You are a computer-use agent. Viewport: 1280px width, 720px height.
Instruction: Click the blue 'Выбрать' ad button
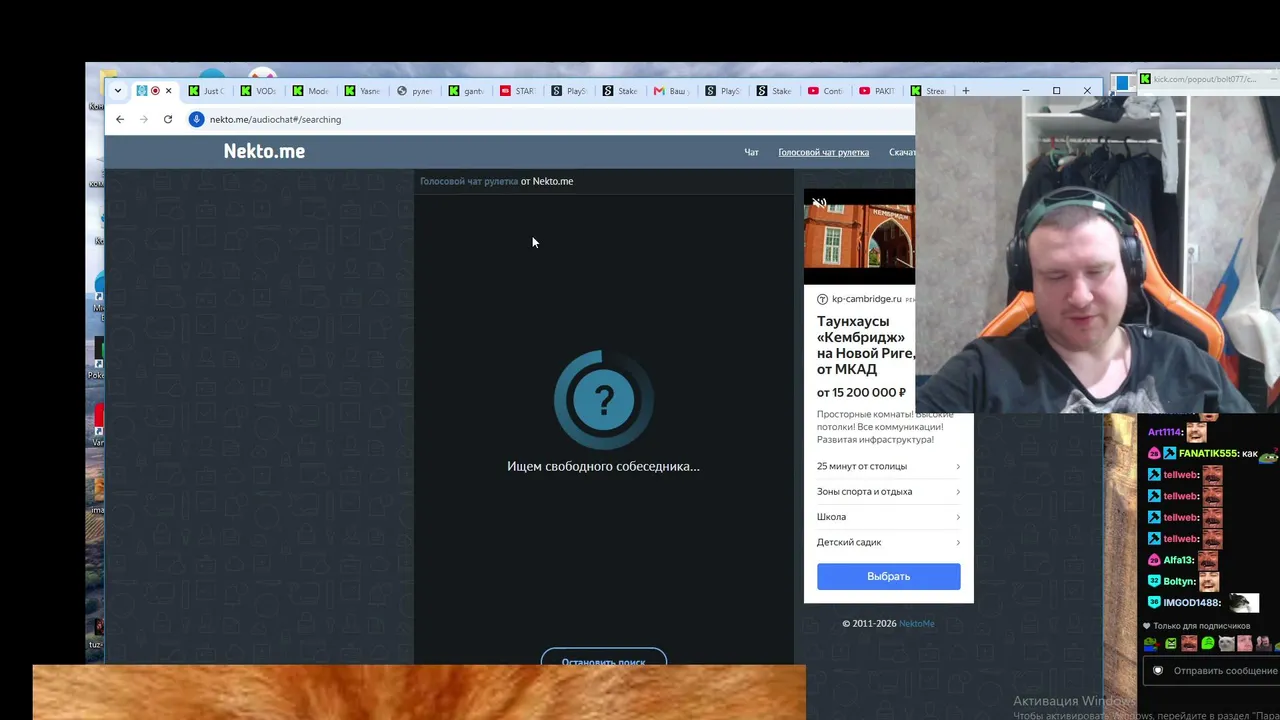[x=888, y=576]
